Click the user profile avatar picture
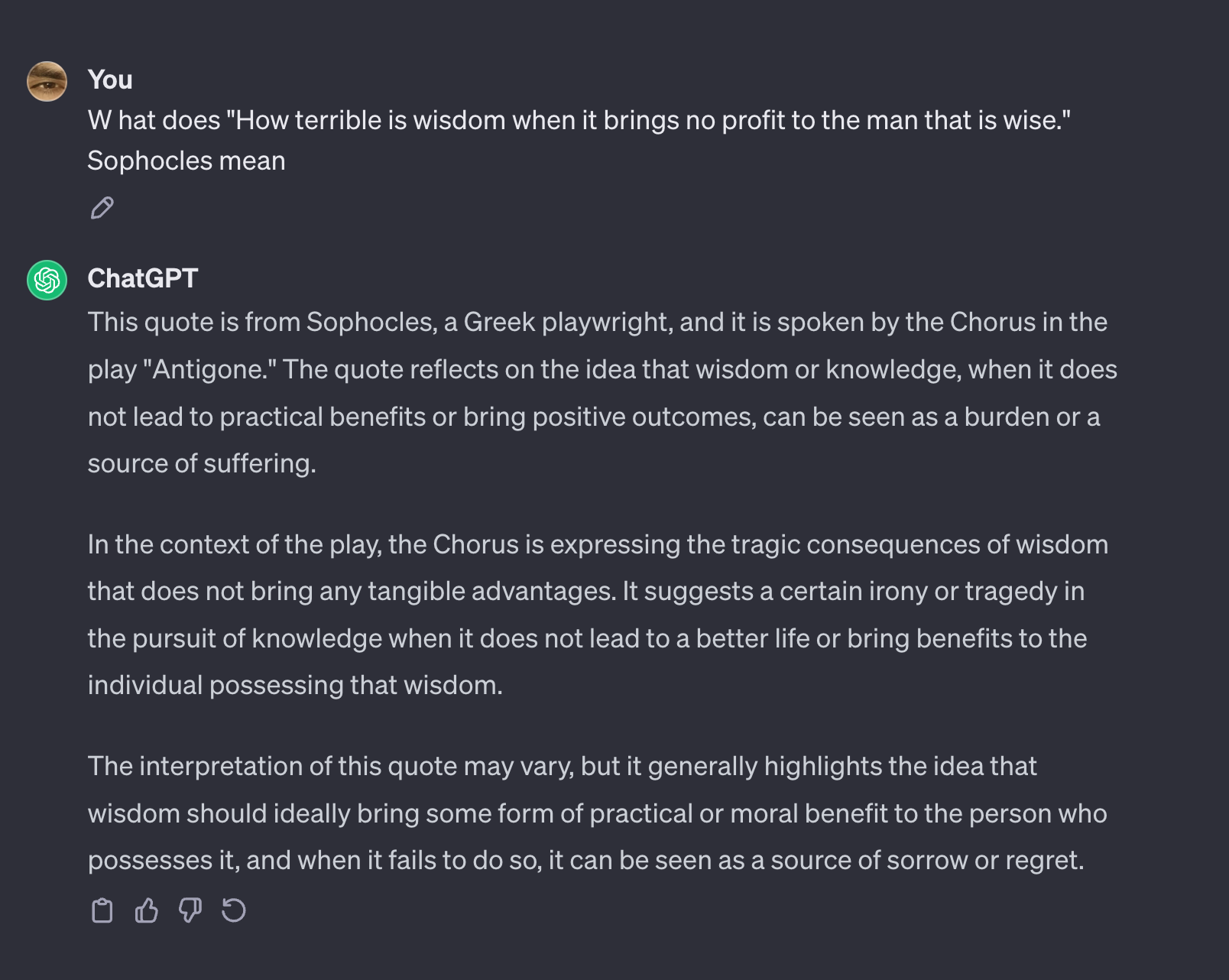Viewport: 1229px width, 980px height. point(47,81)
